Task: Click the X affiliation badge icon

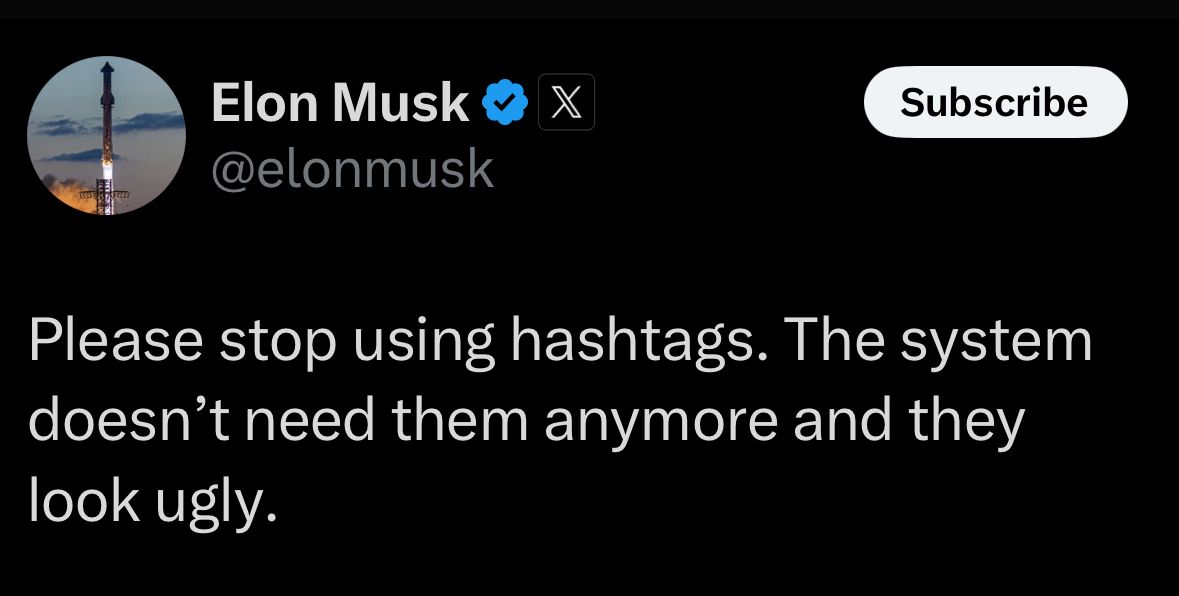Action: point(566,102)
